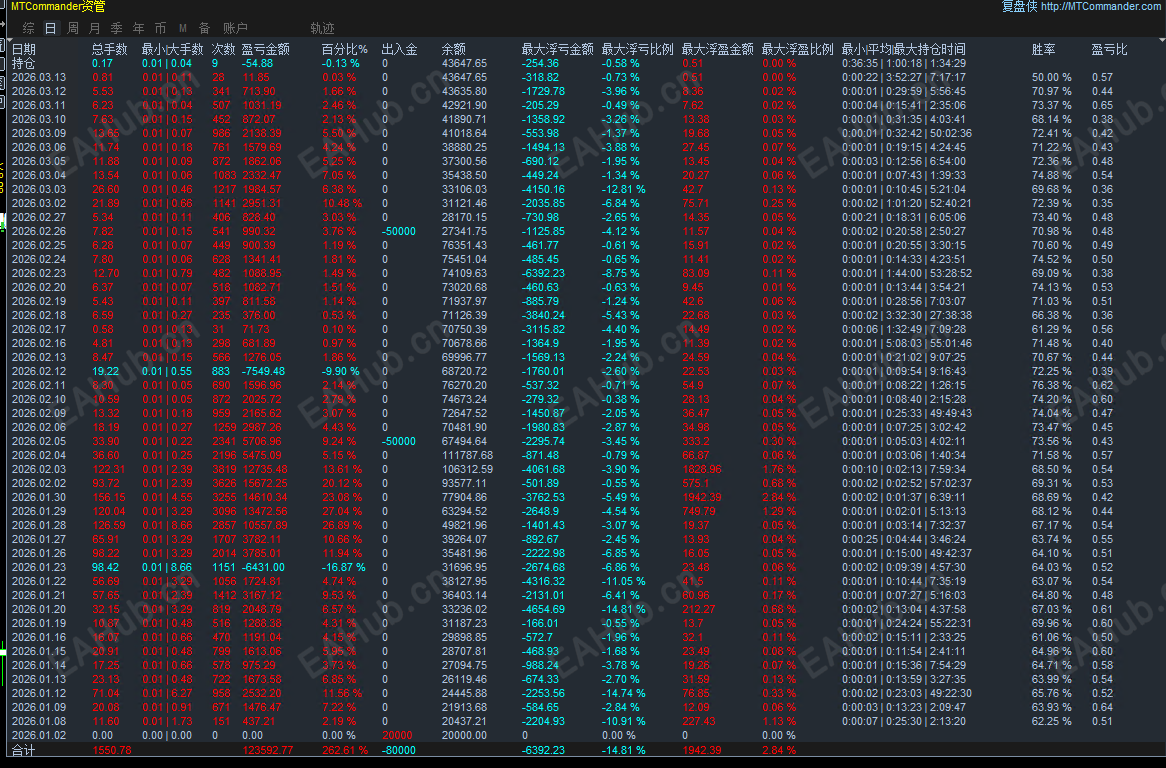Switch to the 季 quarterly tab
The image size is (1166, 768).
coord(117,28)
